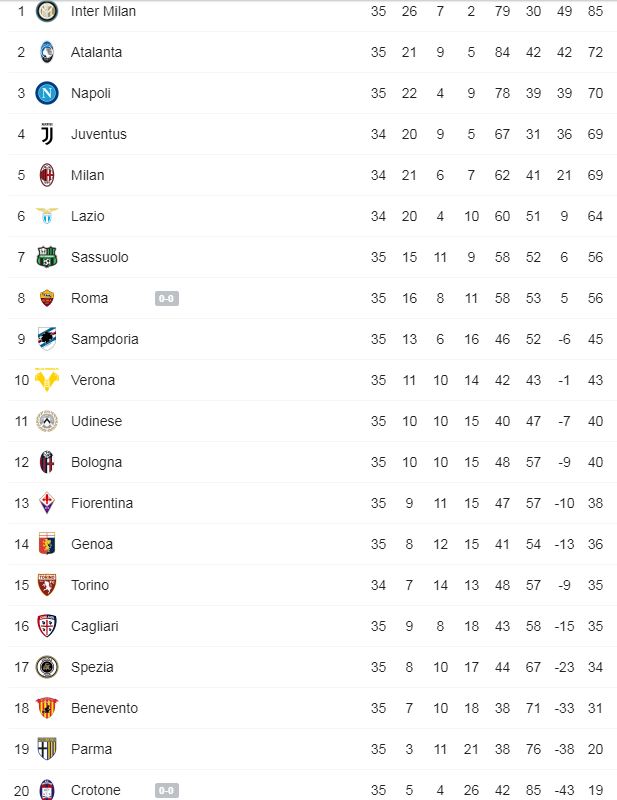
Task: Click the Fiorentina club crest
Action: [x=47, y=503]
